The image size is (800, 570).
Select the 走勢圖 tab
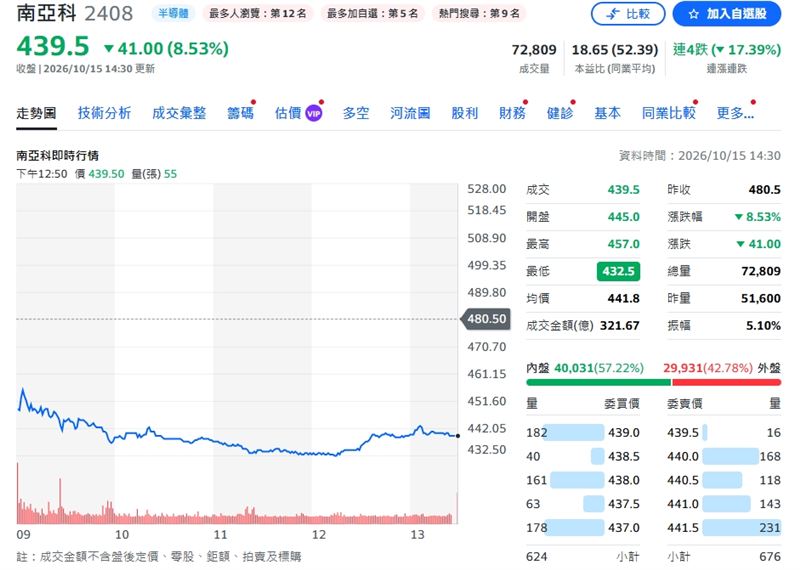[x=36, y=113]
